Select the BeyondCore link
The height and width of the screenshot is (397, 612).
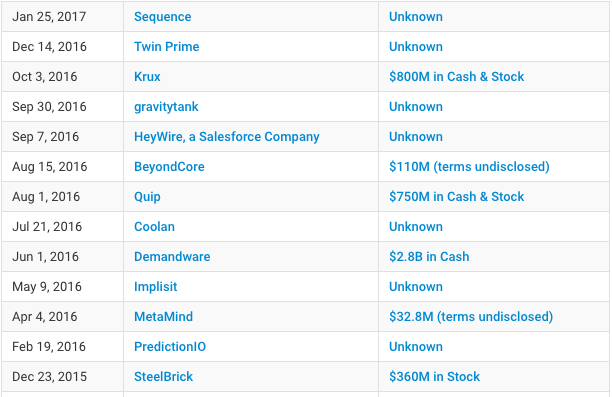tap(169, 167)
